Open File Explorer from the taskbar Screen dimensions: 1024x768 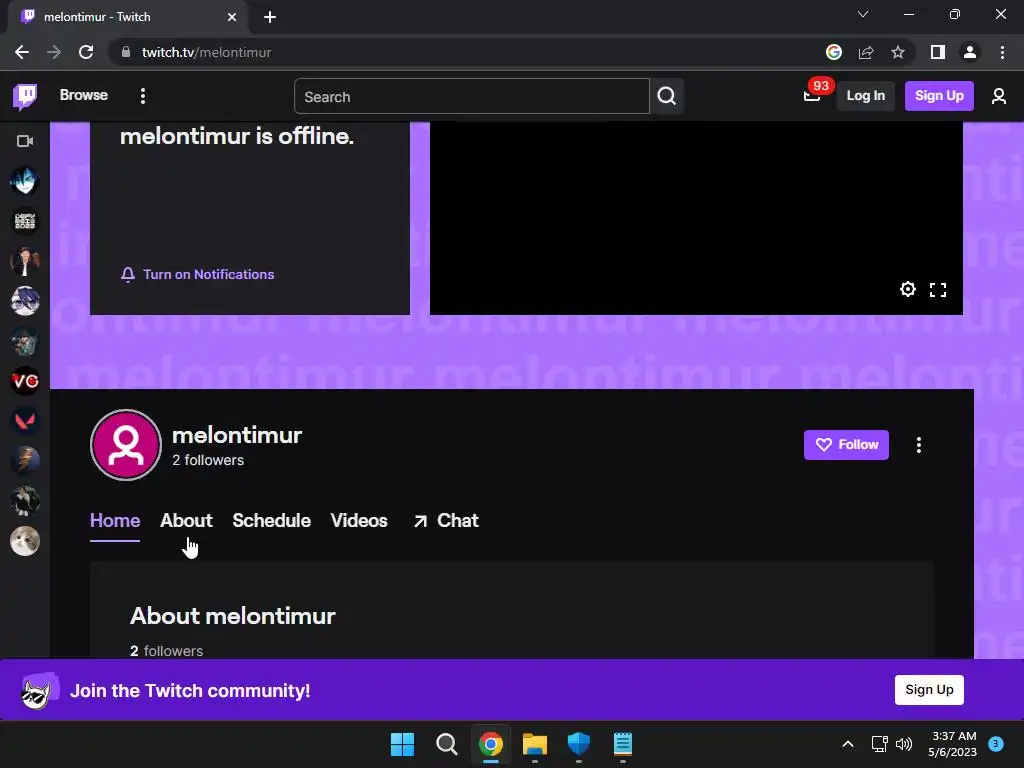tap(534, 744)
